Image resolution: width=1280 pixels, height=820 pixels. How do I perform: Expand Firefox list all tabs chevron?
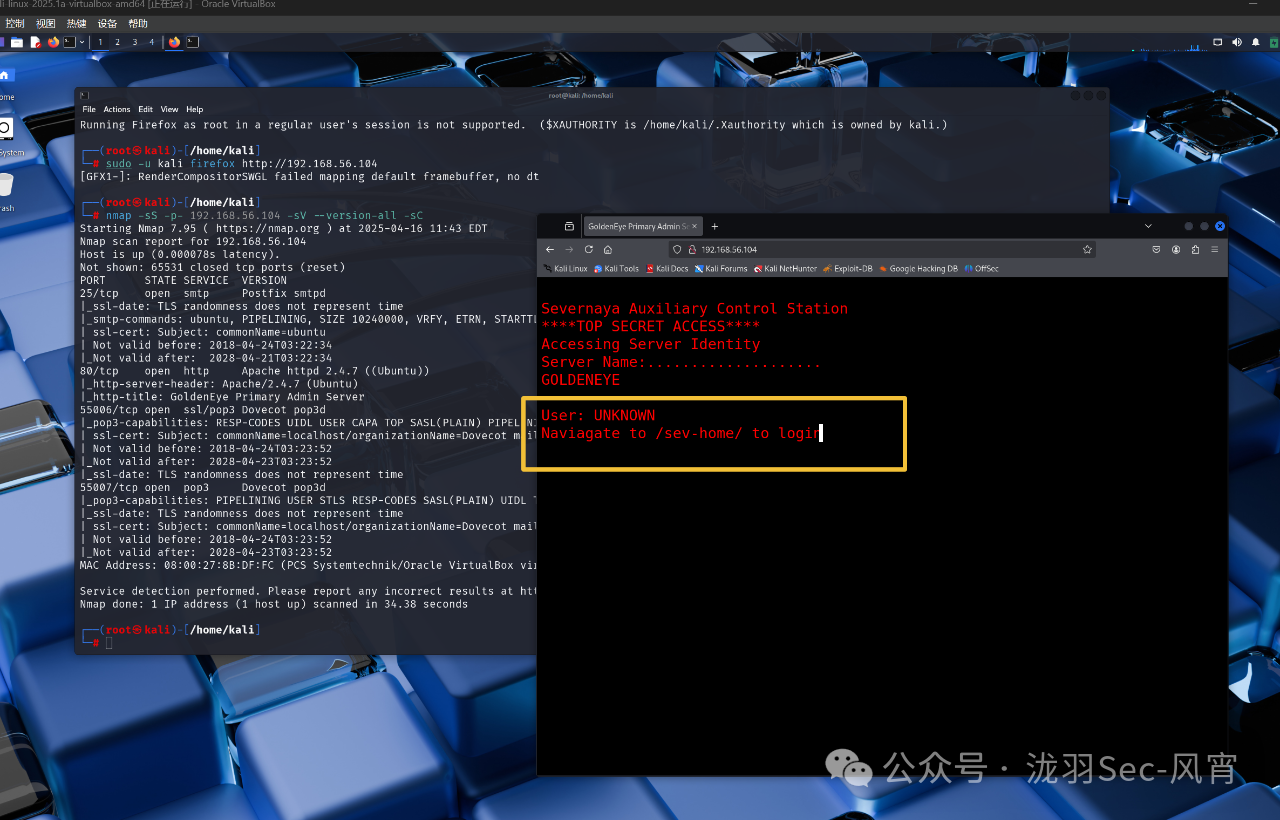tap(1148, 226)
